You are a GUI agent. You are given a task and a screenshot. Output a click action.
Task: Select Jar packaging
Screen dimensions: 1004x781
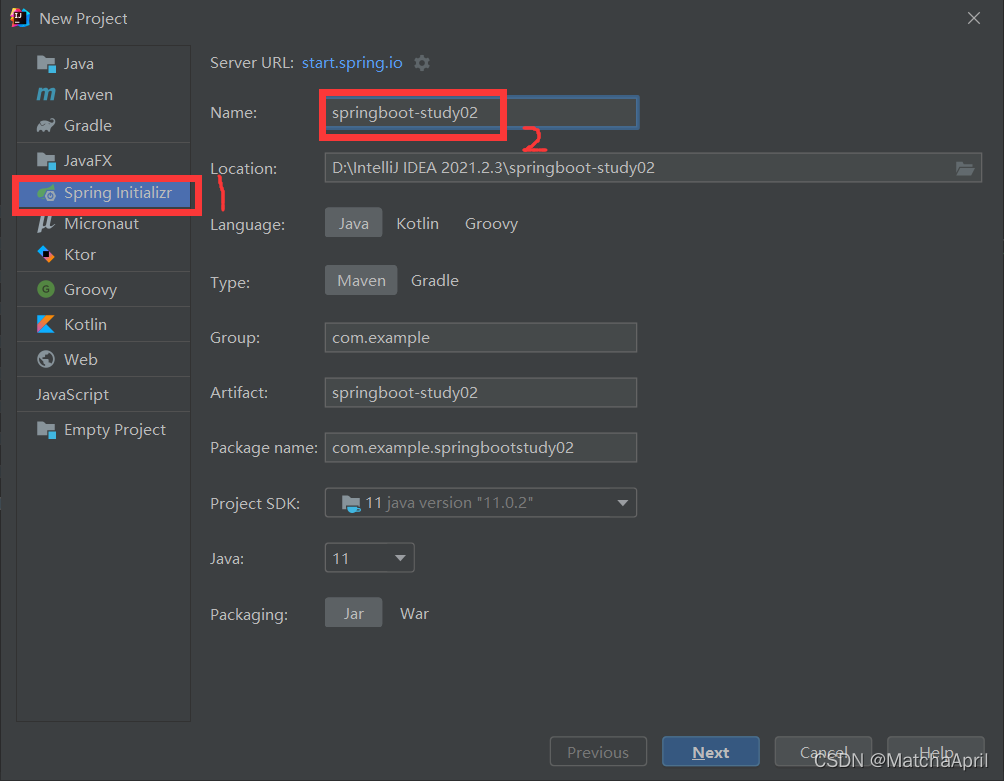353,613
